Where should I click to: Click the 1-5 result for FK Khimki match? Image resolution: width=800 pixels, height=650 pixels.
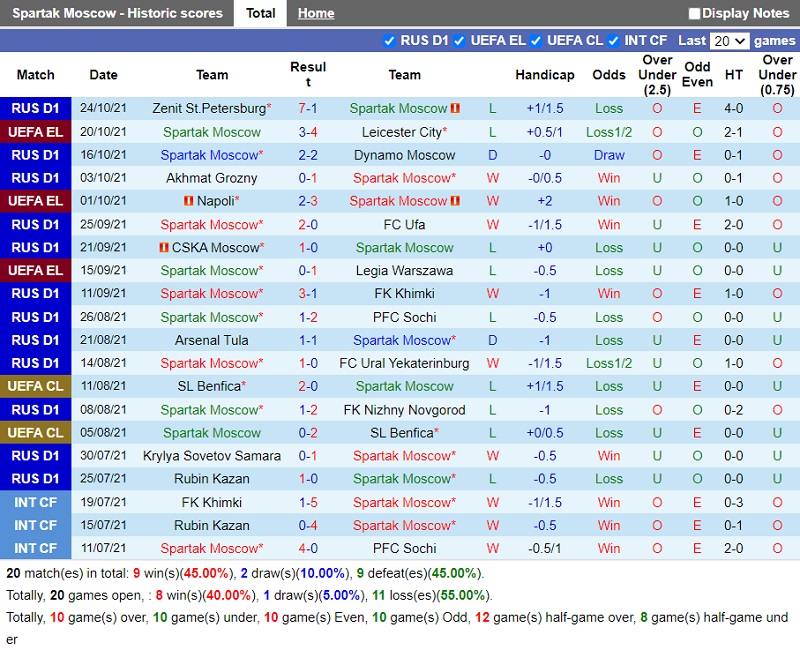point(308,502)
